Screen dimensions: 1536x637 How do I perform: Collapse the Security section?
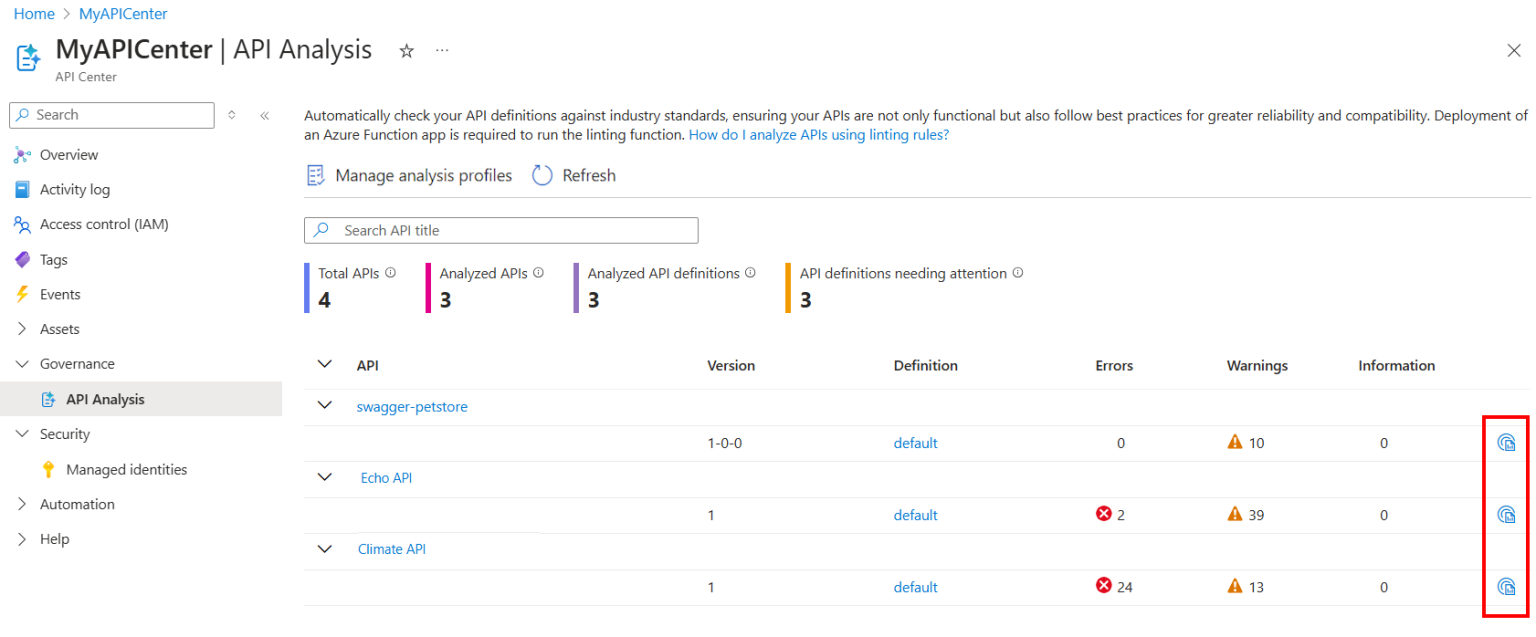coord(23,433)
